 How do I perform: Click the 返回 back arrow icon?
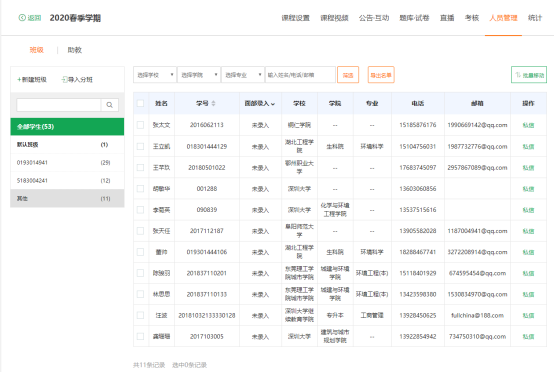pos(22,18)
